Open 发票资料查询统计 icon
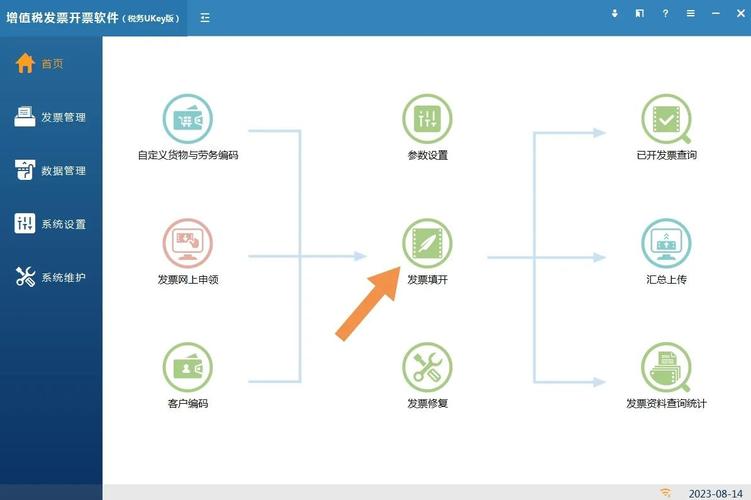Viewport: 751px width, 500px height. pyautogui.click(x=666, y=367)
